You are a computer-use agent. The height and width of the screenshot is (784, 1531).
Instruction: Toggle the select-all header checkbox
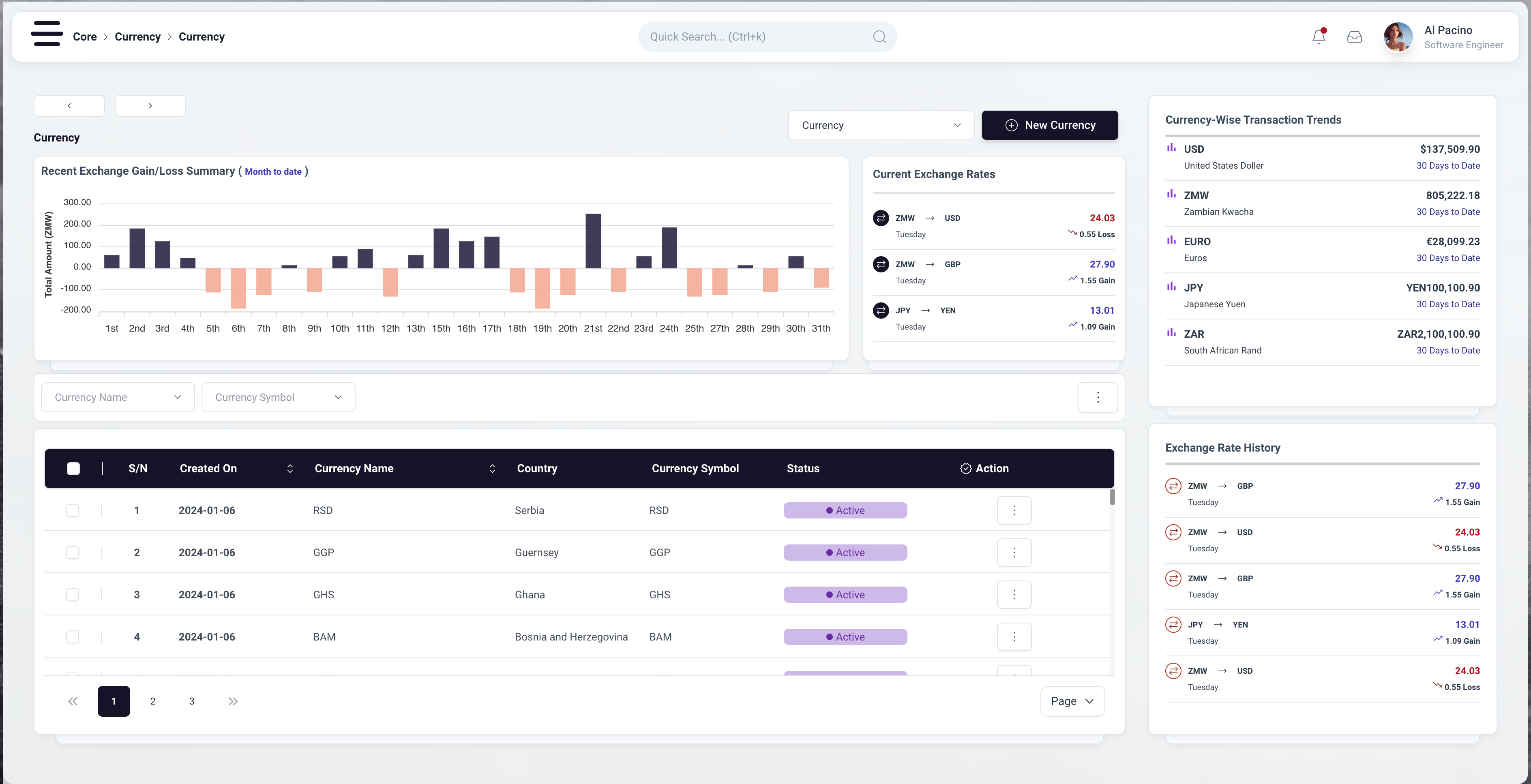point(73,468)
